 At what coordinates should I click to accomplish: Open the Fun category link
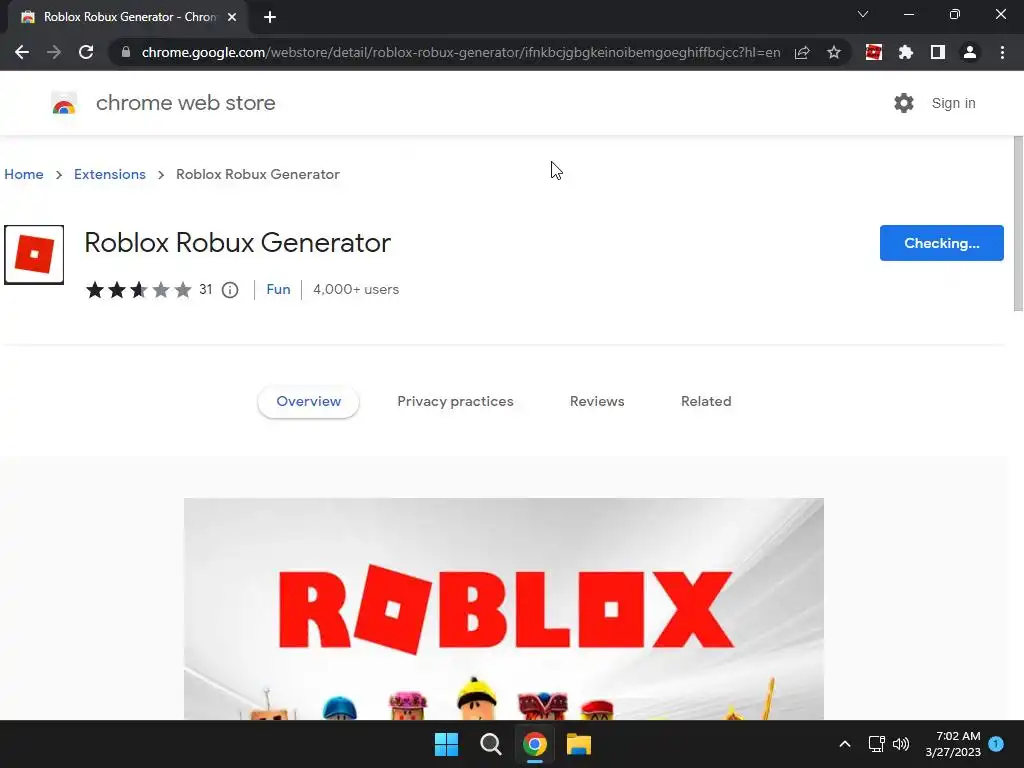[278, 289]
